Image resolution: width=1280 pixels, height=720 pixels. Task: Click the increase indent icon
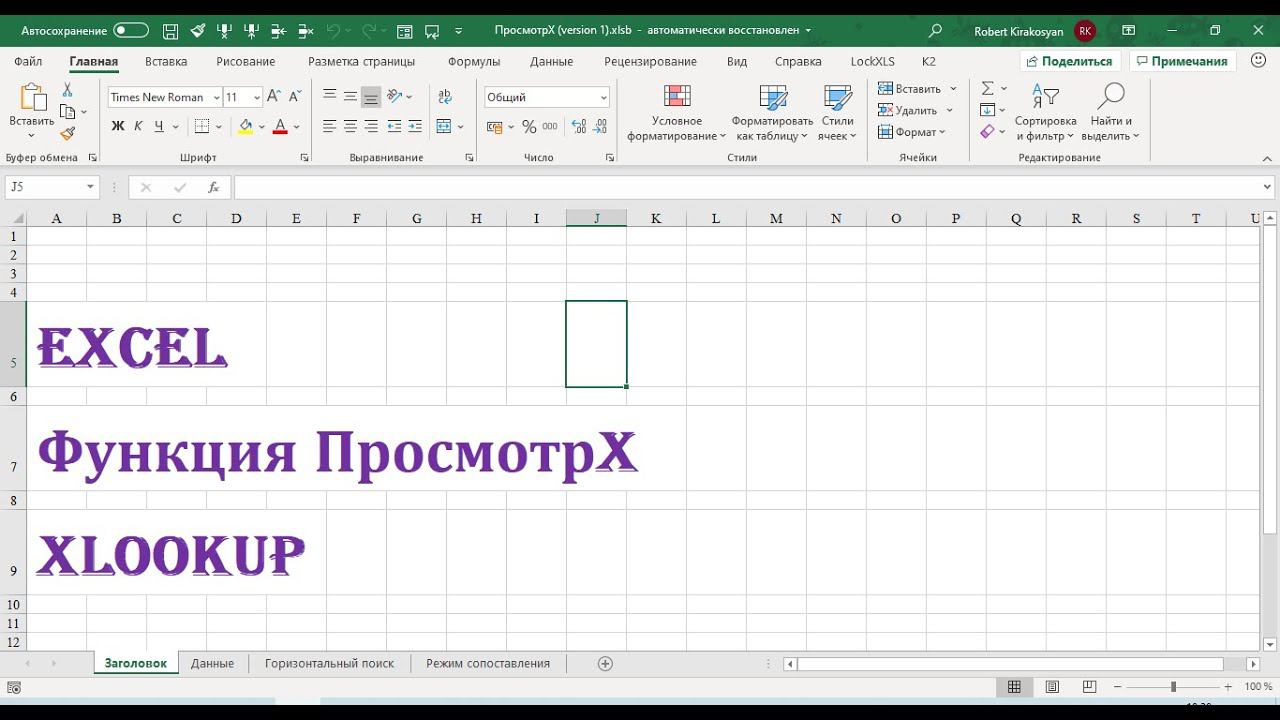click(x=416, y=126)
